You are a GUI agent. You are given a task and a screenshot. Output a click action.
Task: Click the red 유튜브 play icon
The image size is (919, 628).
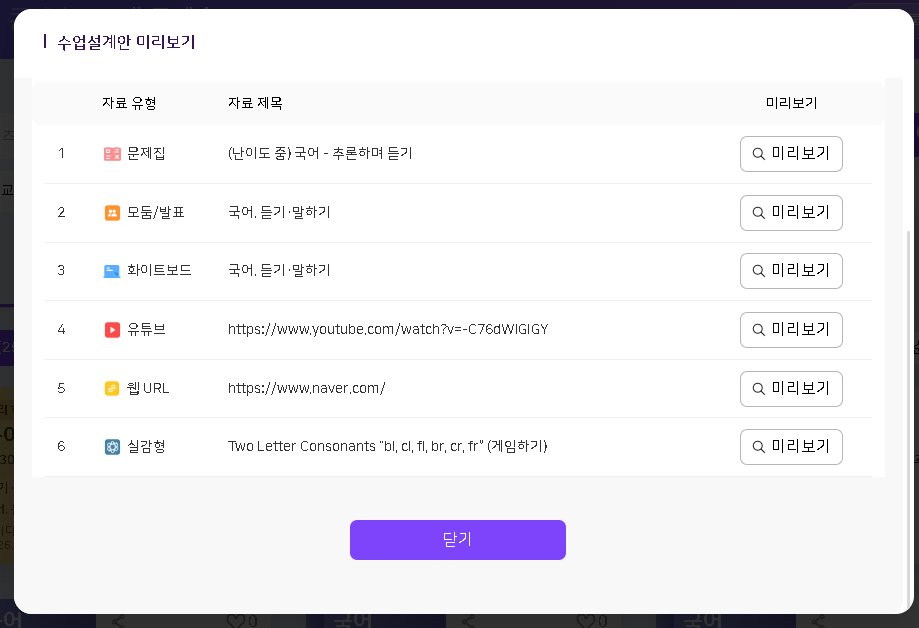click(x=112, y=329)
